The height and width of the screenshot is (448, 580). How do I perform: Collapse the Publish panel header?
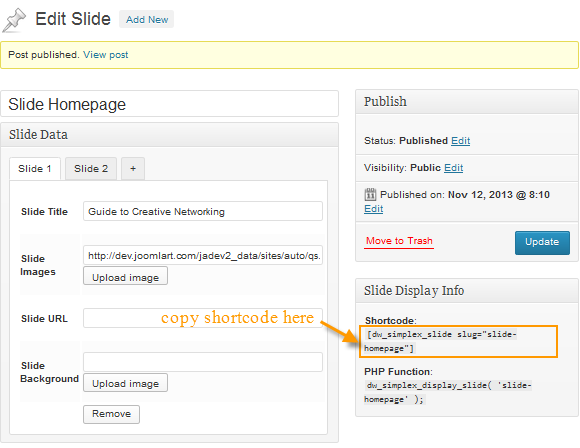click(x=467, y=102)
